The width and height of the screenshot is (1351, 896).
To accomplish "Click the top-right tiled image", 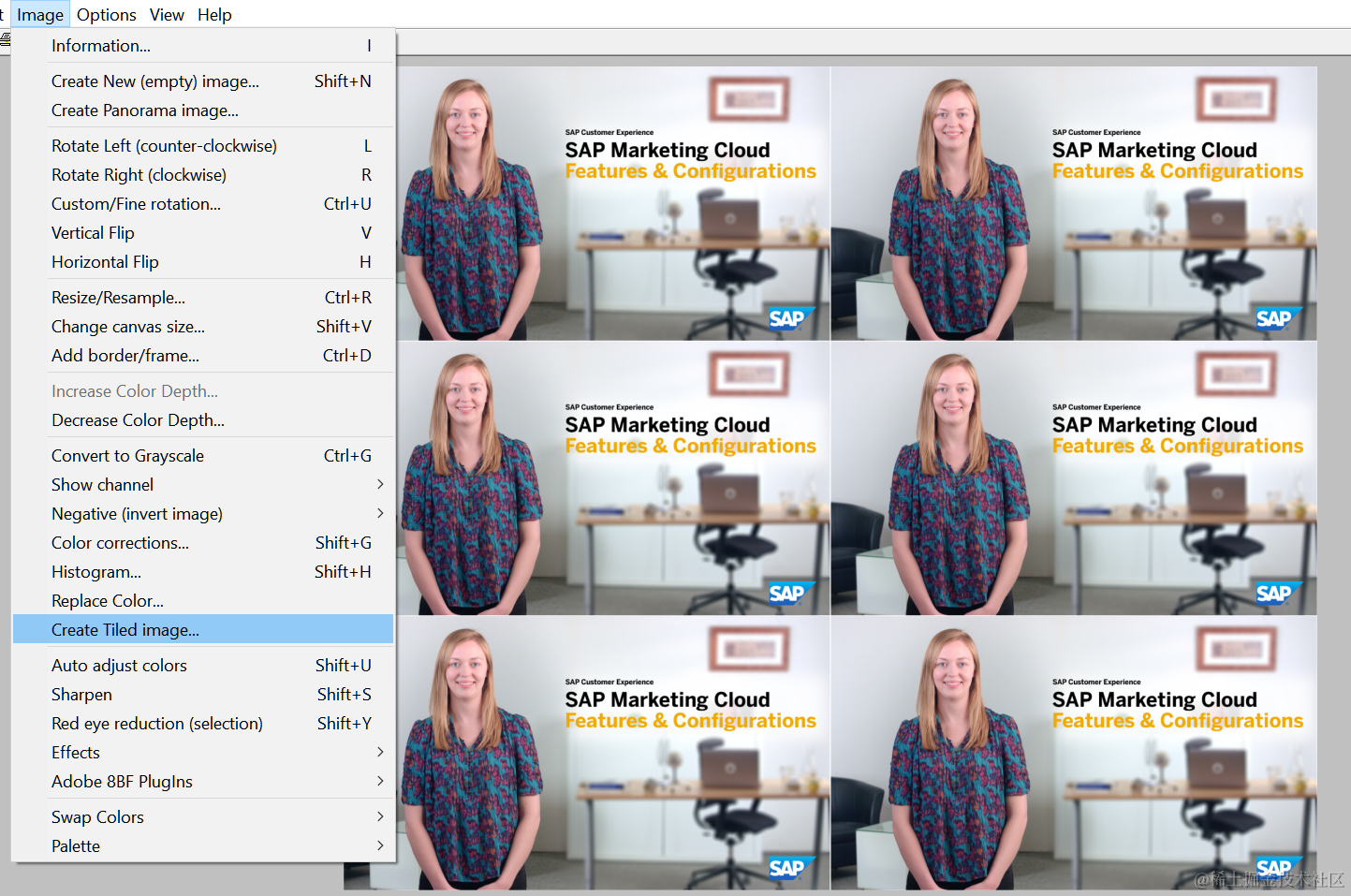I will point(1074,203).
